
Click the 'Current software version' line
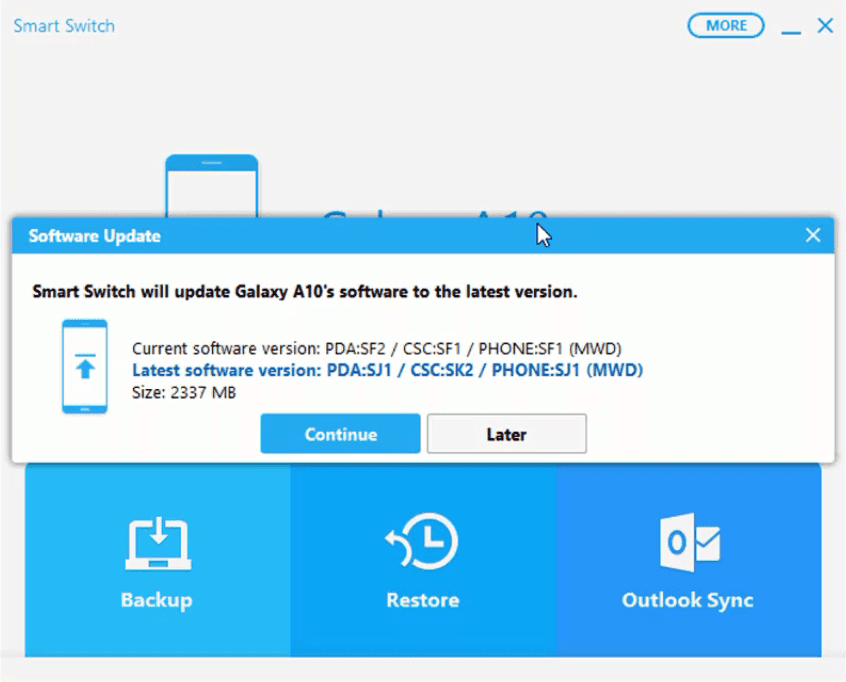click(377, 349)
